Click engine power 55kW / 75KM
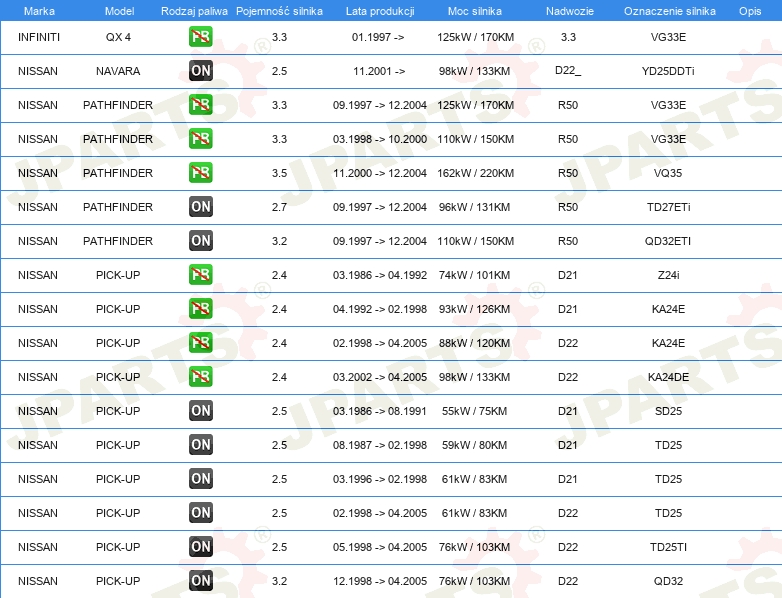Viewport: 782px width, 598px height. tap(474, 411)
